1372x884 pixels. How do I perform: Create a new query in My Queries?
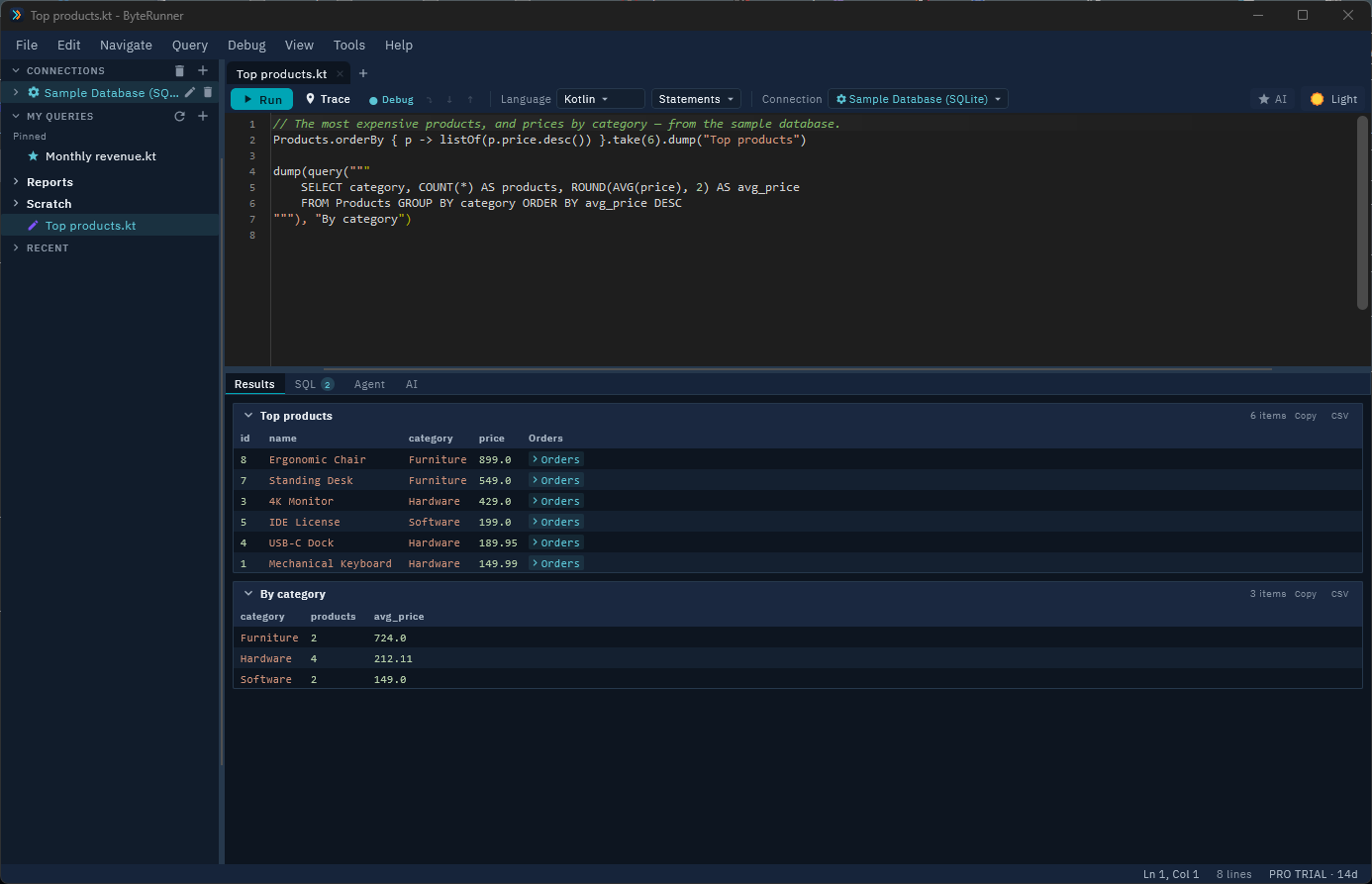click(x=203, y=116)
